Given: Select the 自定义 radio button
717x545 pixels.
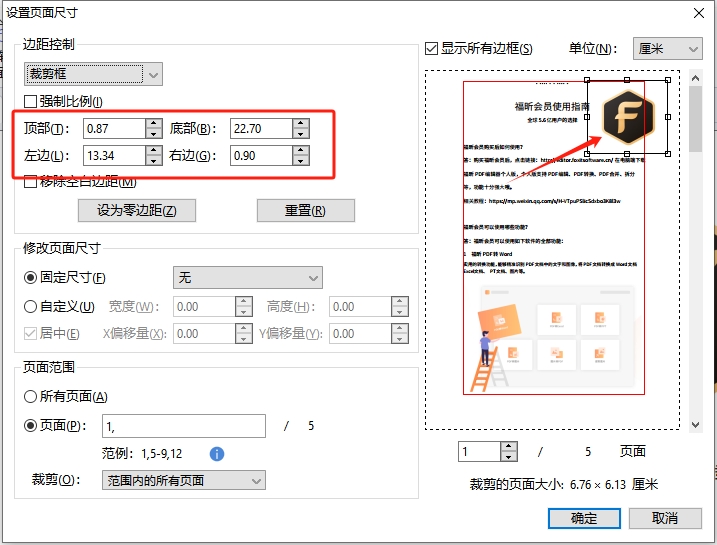Looking at the screenshot, I should click(x=31, y=307).
